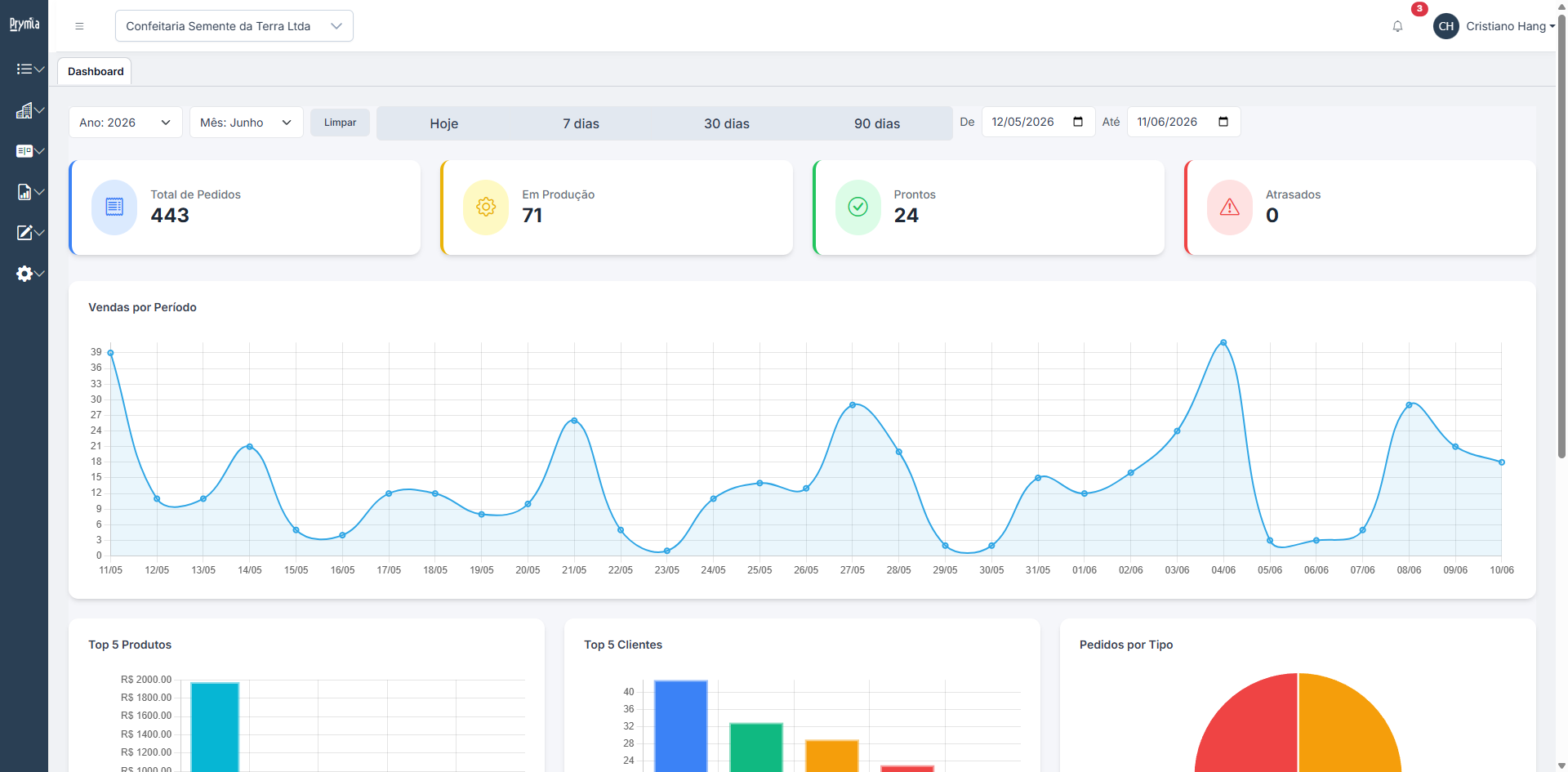Viewport: 1568px width, 772px height.
Task: Click the Prontos checkmark icon
Action: (x=858, y=208)
